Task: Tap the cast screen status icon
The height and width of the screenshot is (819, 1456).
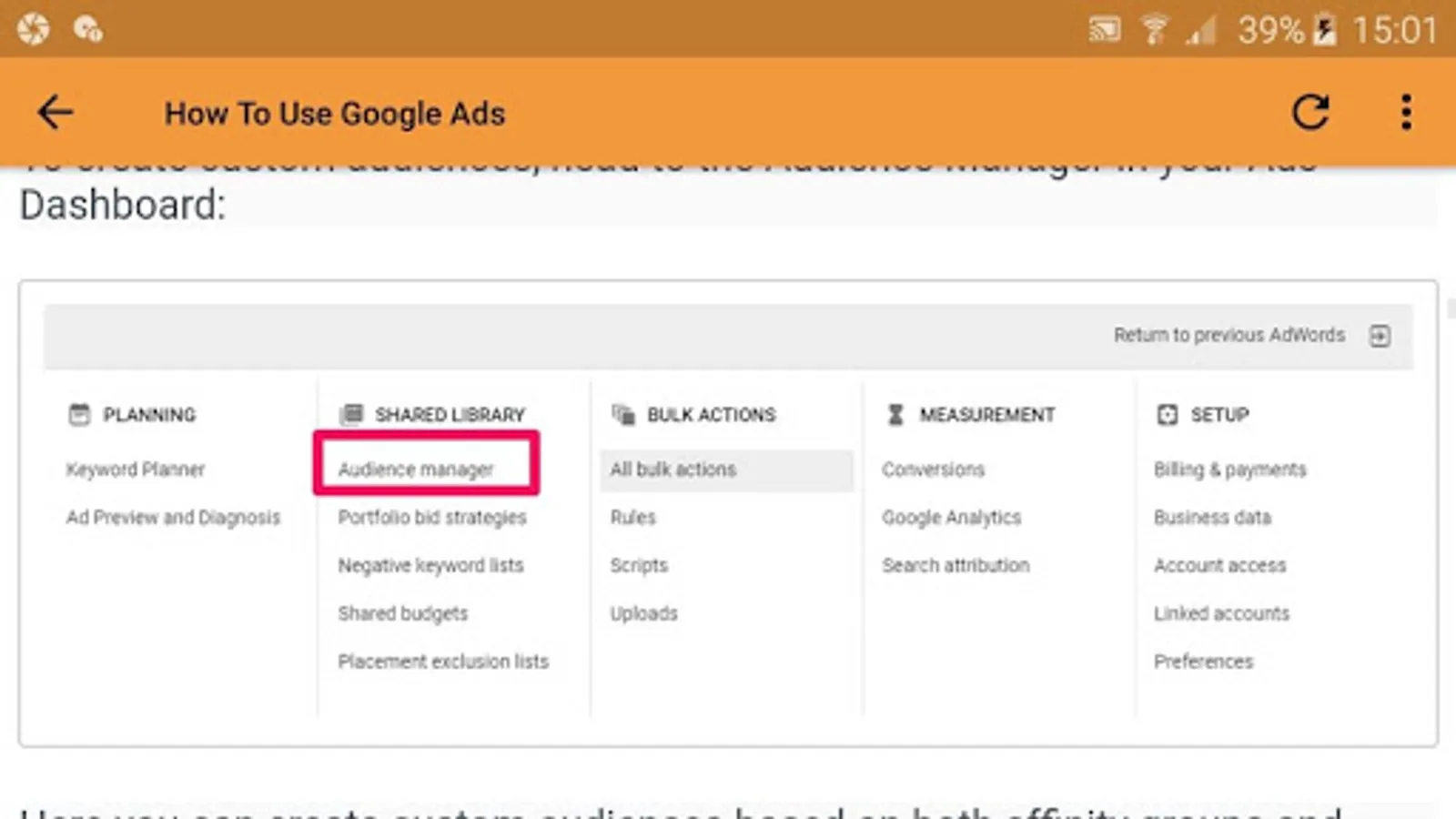Action: tap(1105, 30)
